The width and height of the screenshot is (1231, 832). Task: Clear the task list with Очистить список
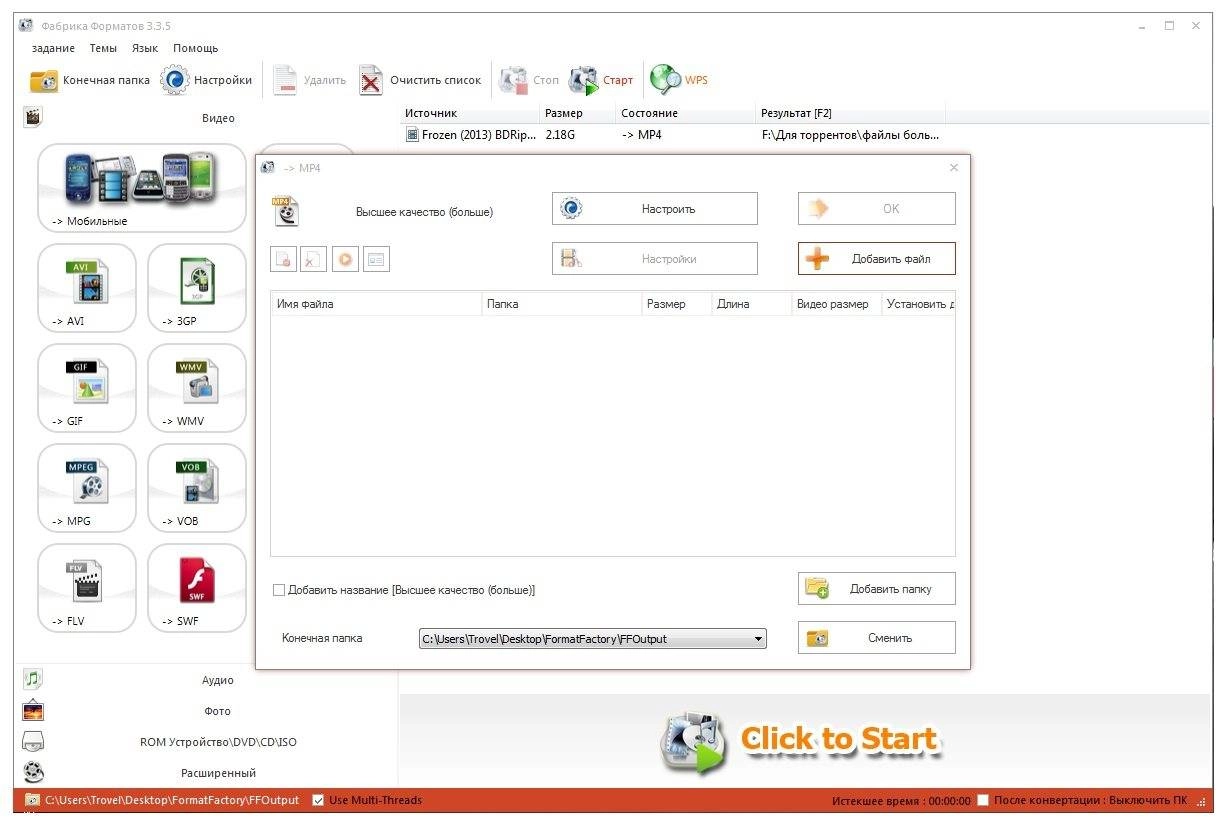click(421, 80)
